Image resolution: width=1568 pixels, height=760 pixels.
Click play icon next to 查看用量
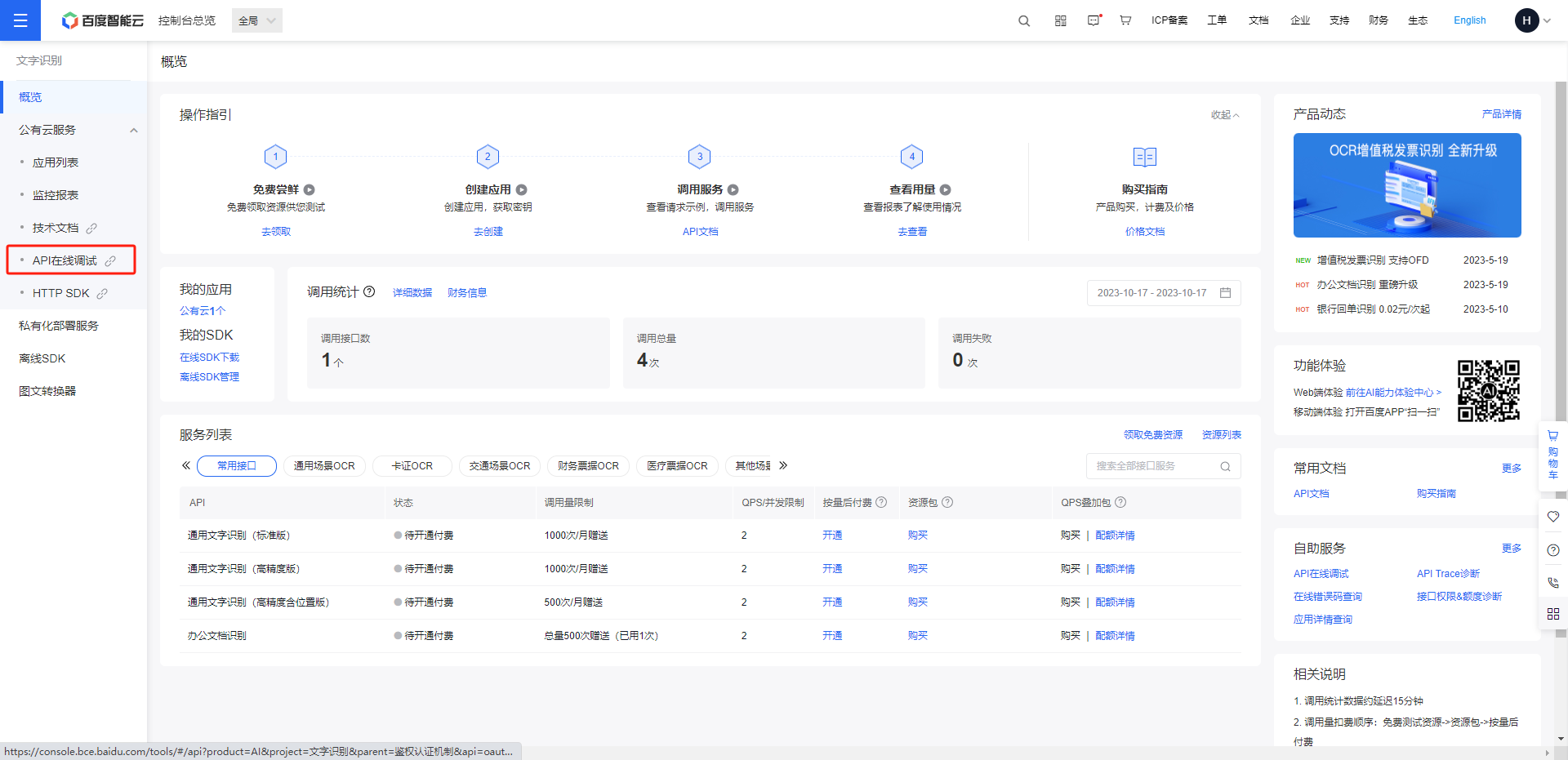coord(945,189)
